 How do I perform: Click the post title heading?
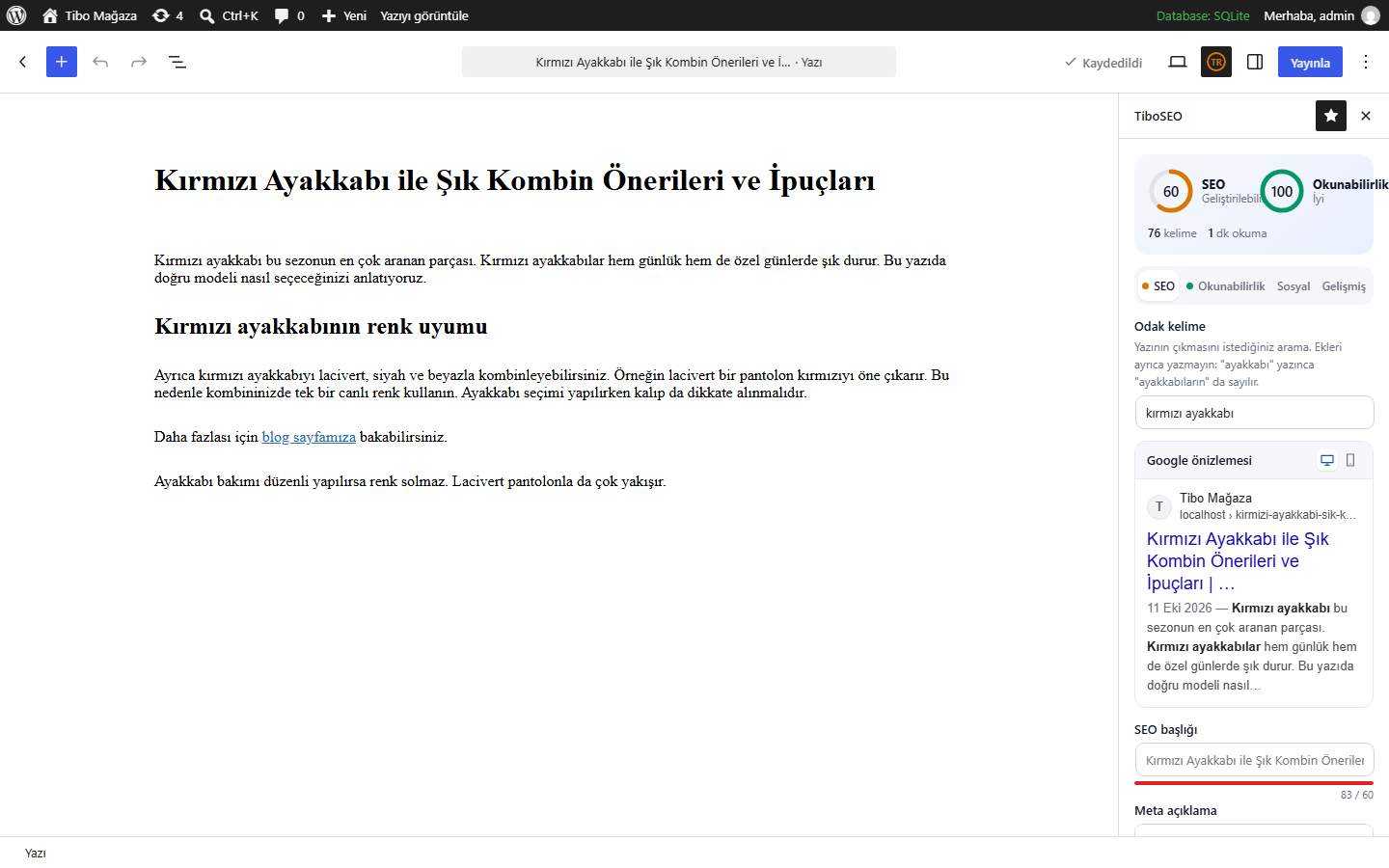515,180
